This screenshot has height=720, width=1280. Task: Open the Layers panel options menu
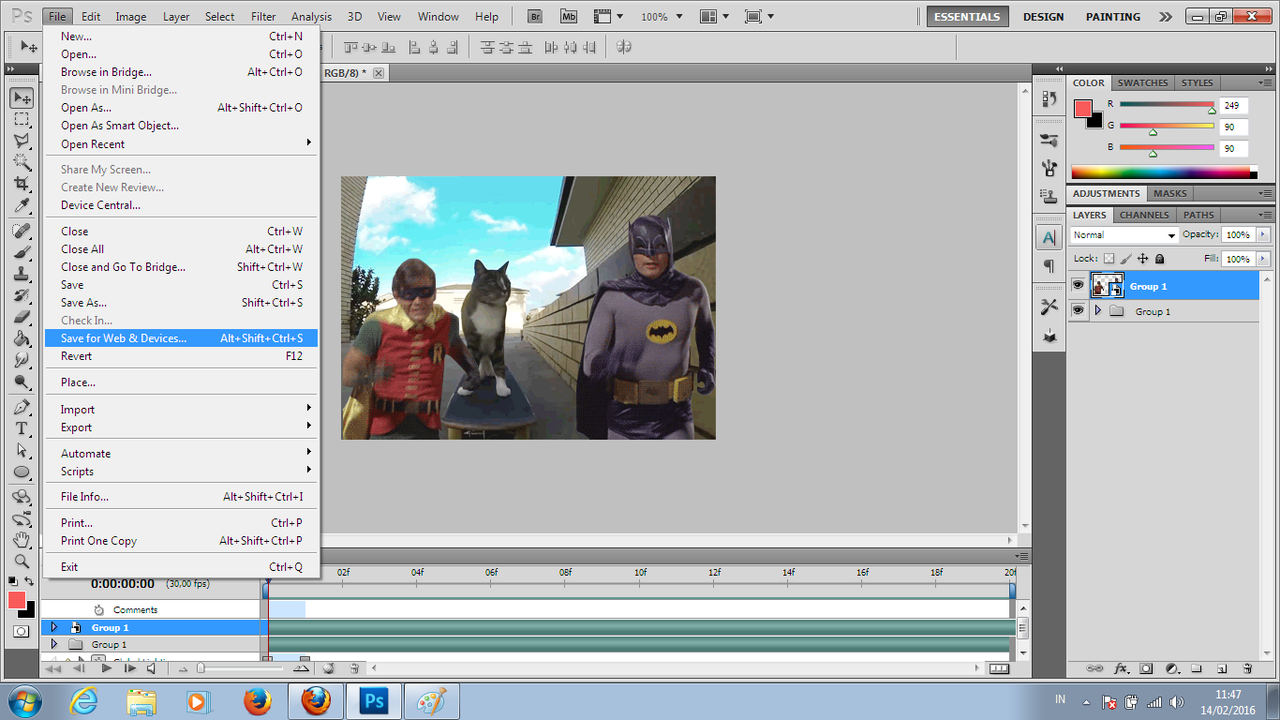coord(1267,215)
